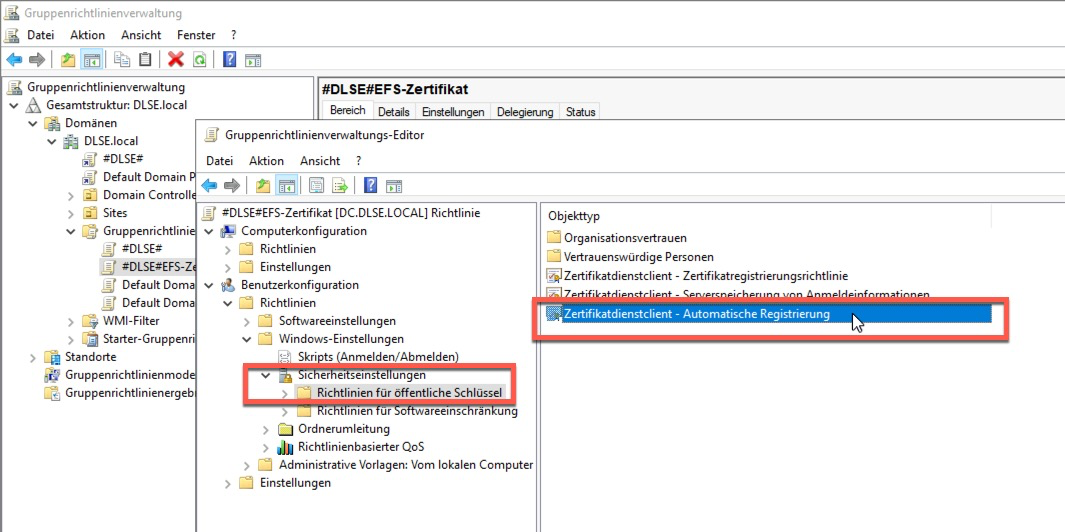Click Forward arrow in the Editor toolbar
The image size is (1065, 532).
point(232,185)
